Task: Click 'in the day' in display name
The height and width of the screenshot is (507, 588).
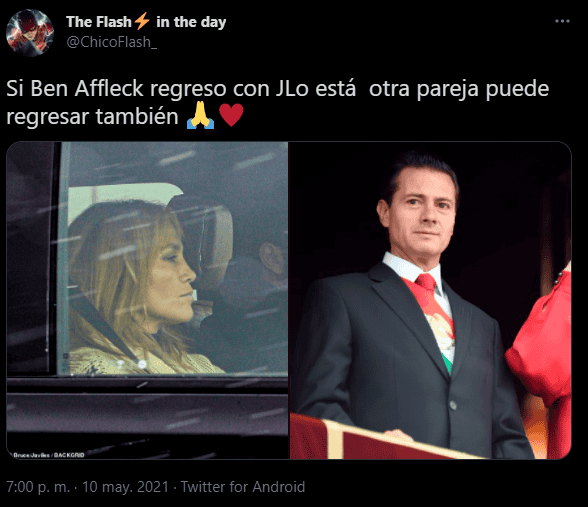Action: click(x=191, y=22)
